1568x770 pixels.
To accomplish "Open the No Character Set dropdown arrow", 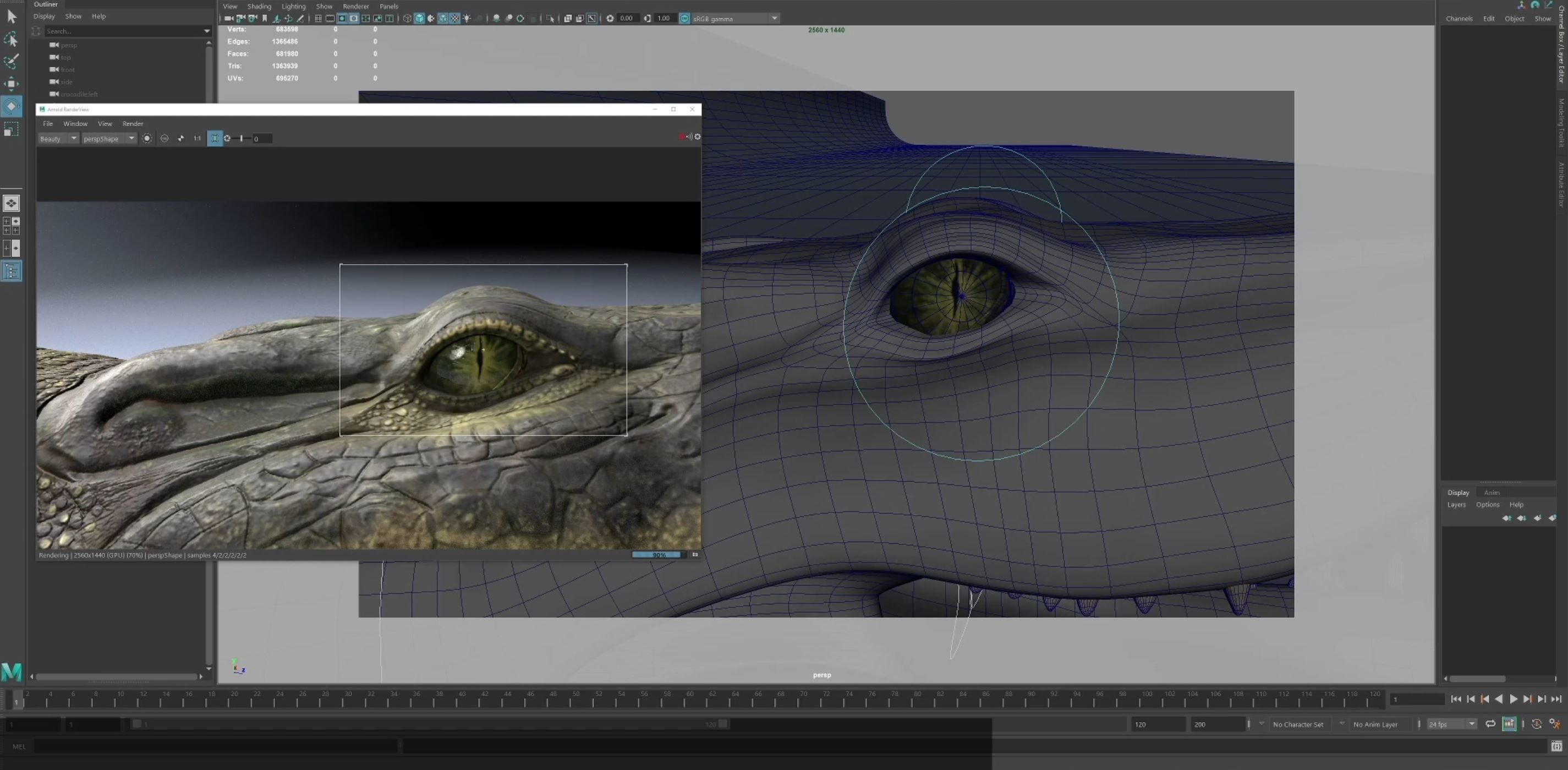I will [x=1262, y=724].
